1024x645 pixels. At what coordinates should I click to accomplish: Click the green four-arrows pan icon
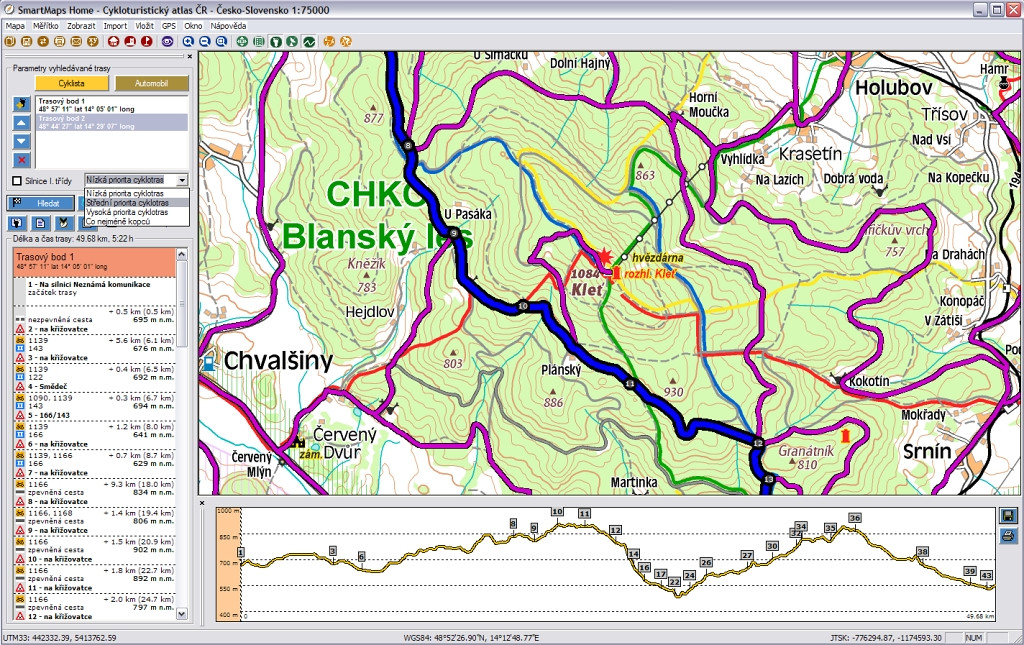[x=242, y=41]
